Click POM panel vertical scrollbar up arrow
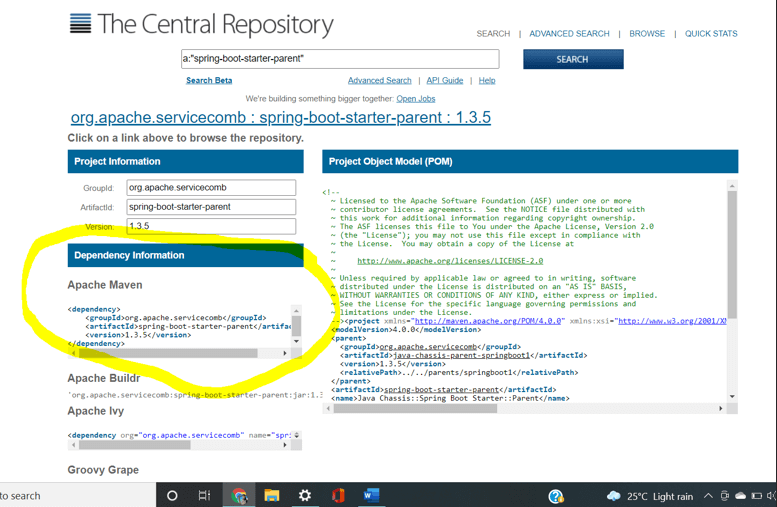This screenshot has height=507, width=777. 732,186
